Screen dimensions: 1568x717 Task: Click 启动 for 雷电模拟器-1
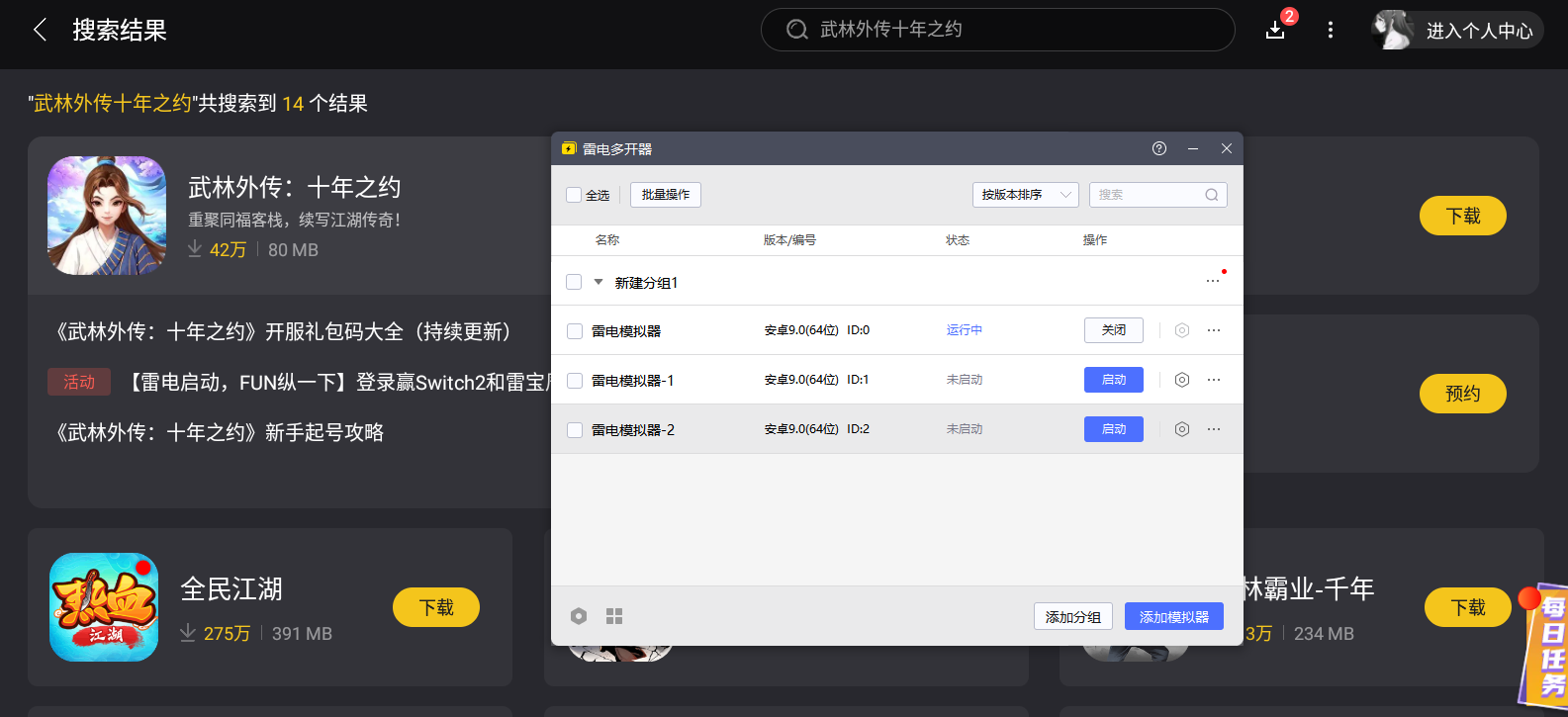click(x=1114, y=380)
